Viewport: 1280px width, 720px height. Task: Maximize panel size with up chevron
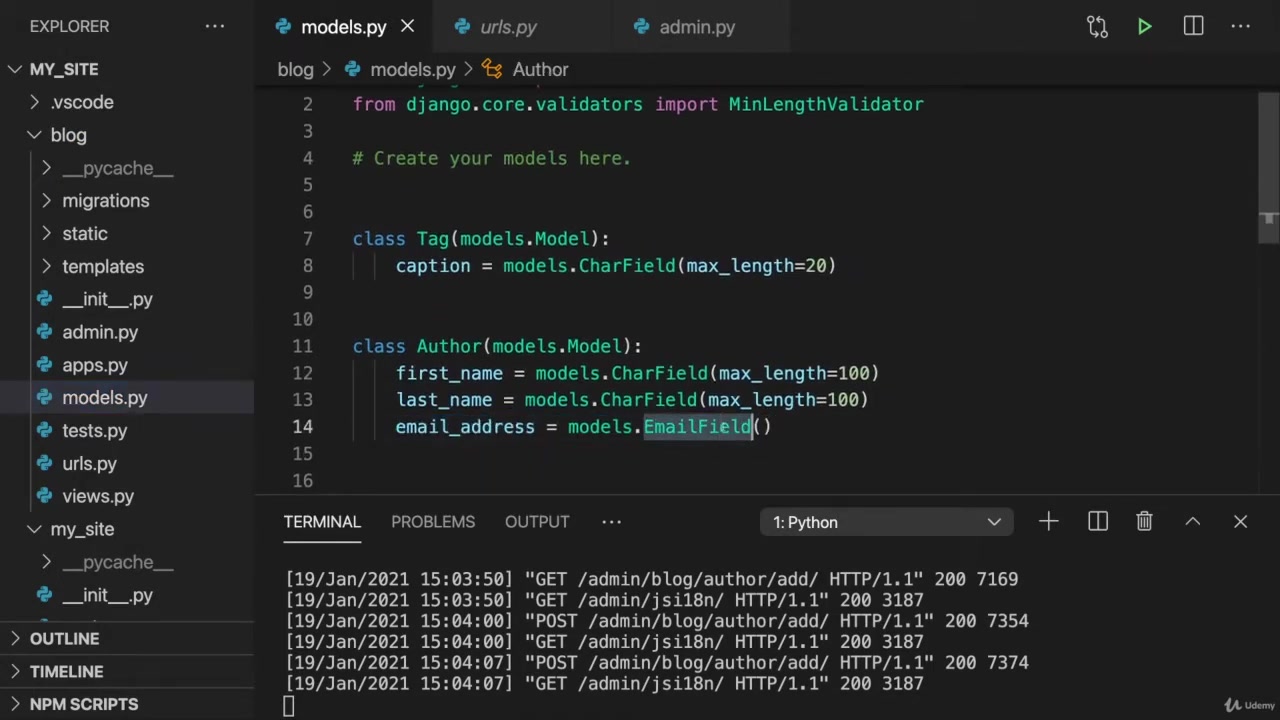pos(1192,522)
